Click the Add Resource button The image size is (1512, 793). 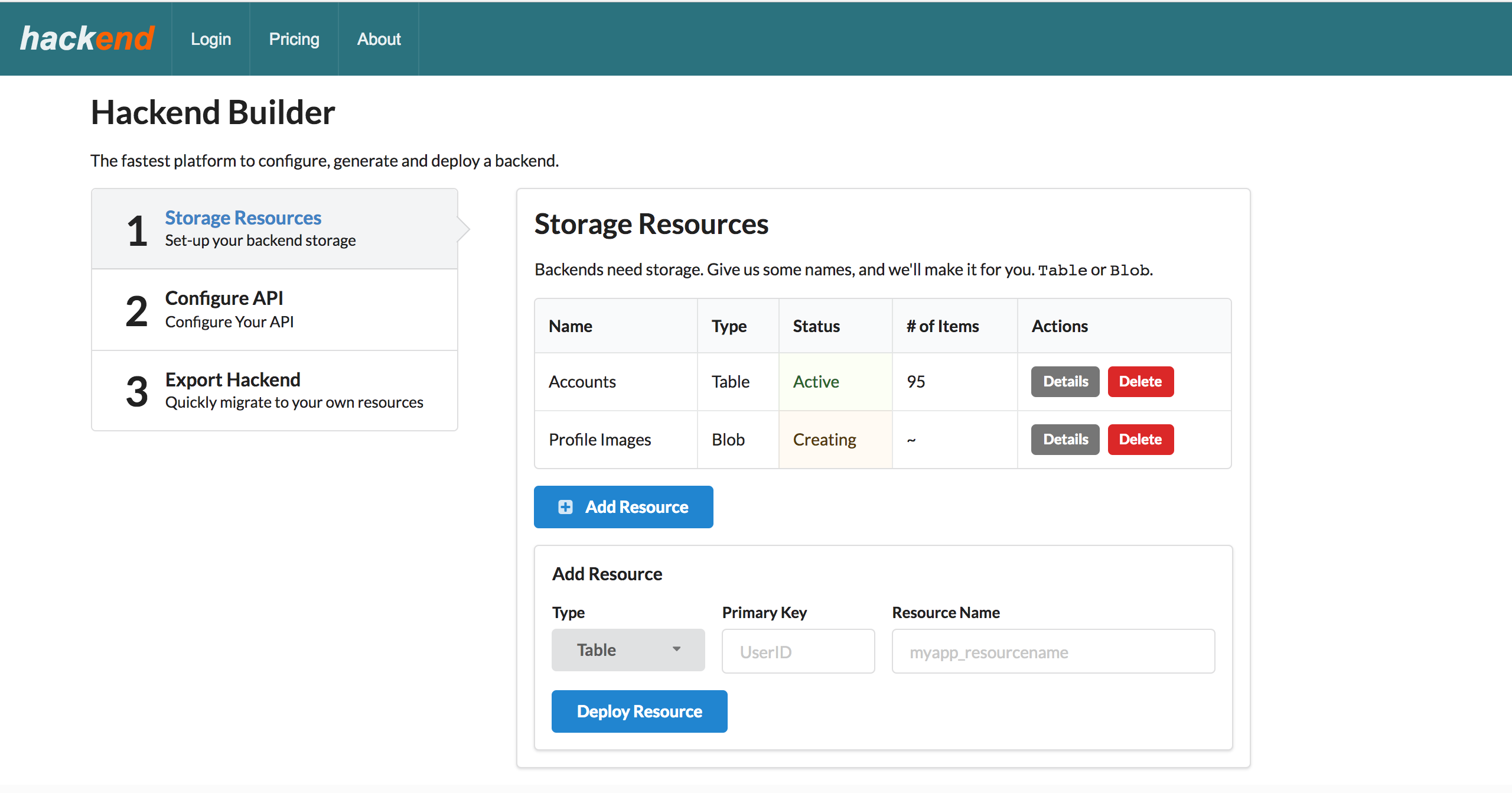point(623,507)
